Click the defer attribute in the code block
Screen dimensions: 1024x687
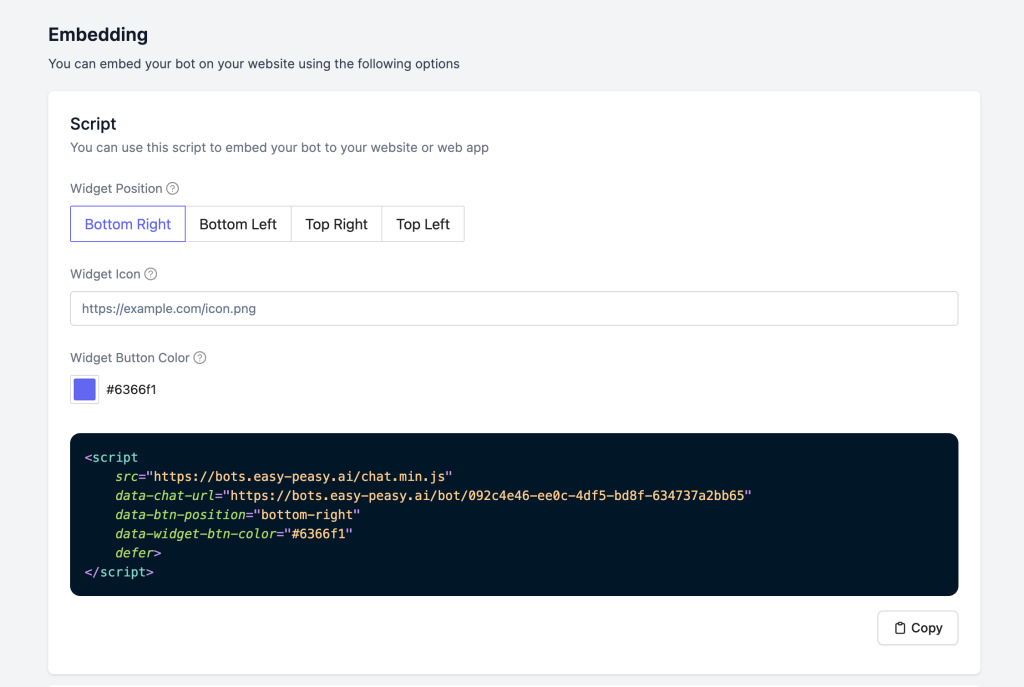coord(138,553)
